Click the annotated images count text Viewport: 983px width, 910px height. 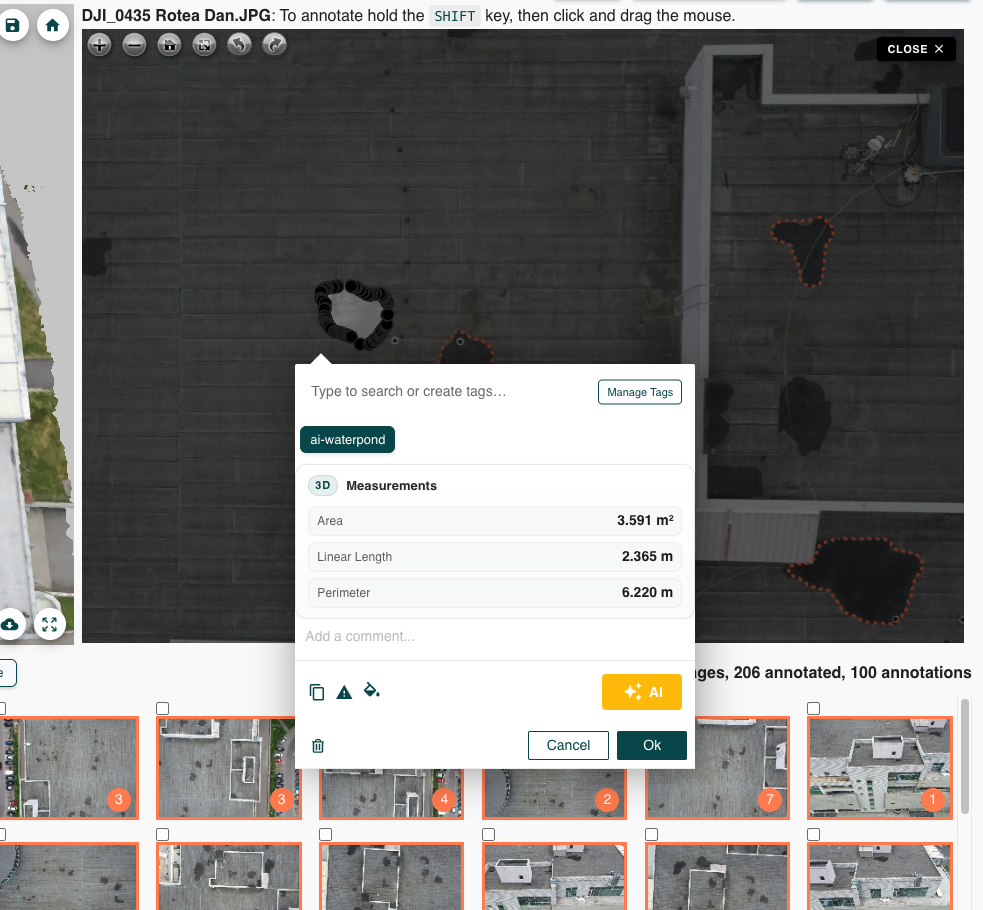[833, 672]
